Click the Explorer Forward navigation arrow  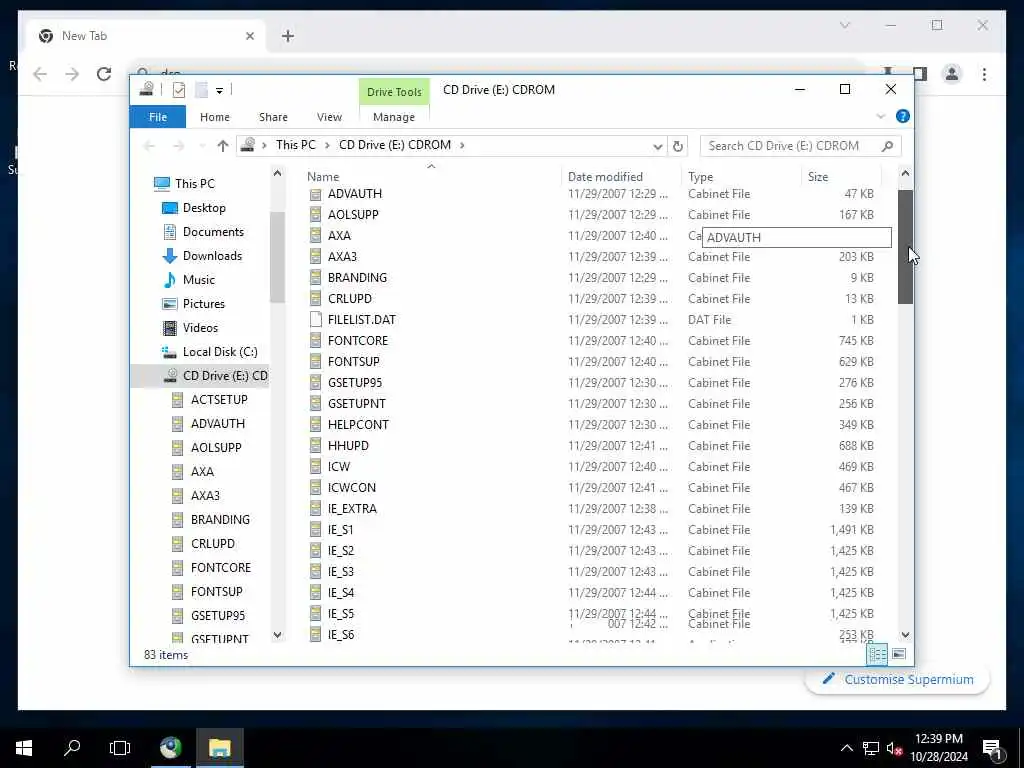[x=178, y=146]
